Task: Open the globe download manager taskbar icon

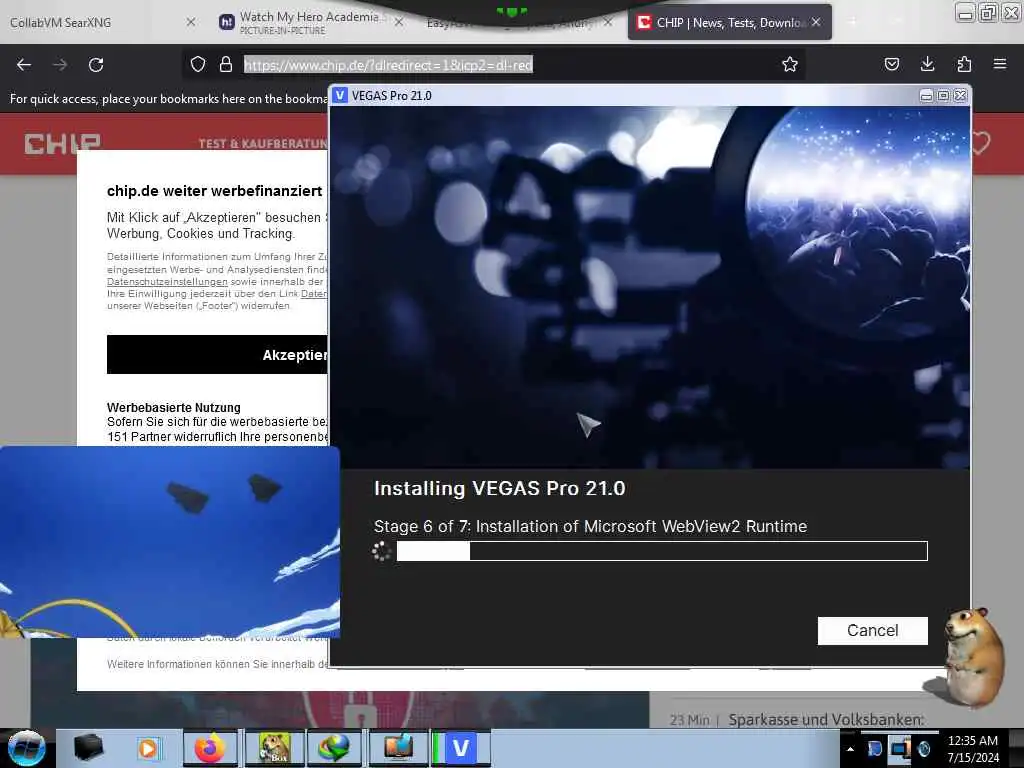Action: click(x=334, y=748)
